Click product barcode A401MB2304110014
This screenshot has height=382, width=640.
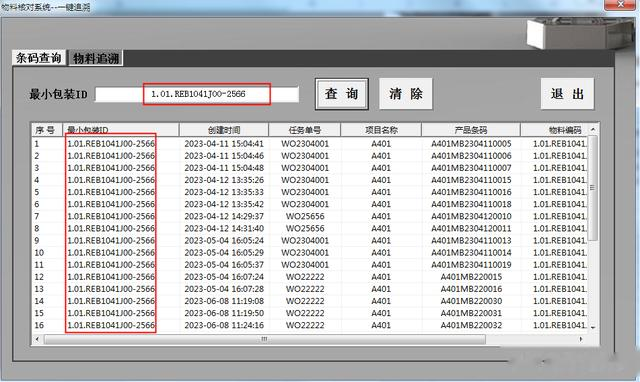[x=471, y=253]
